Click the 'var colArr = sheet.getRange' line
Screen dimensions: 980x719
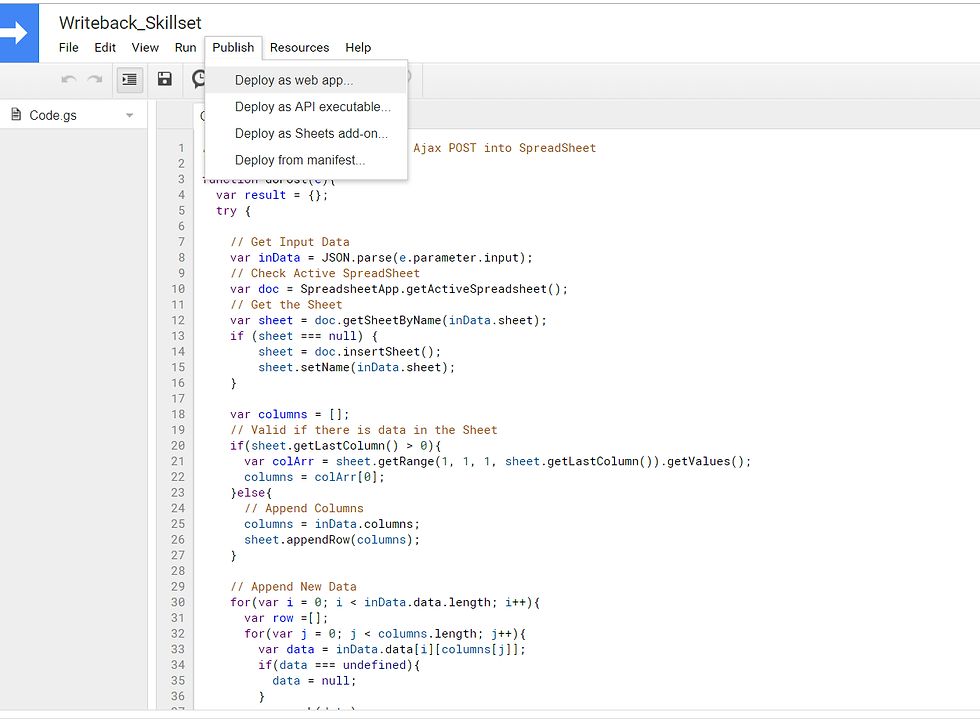(x=498, y=461)
